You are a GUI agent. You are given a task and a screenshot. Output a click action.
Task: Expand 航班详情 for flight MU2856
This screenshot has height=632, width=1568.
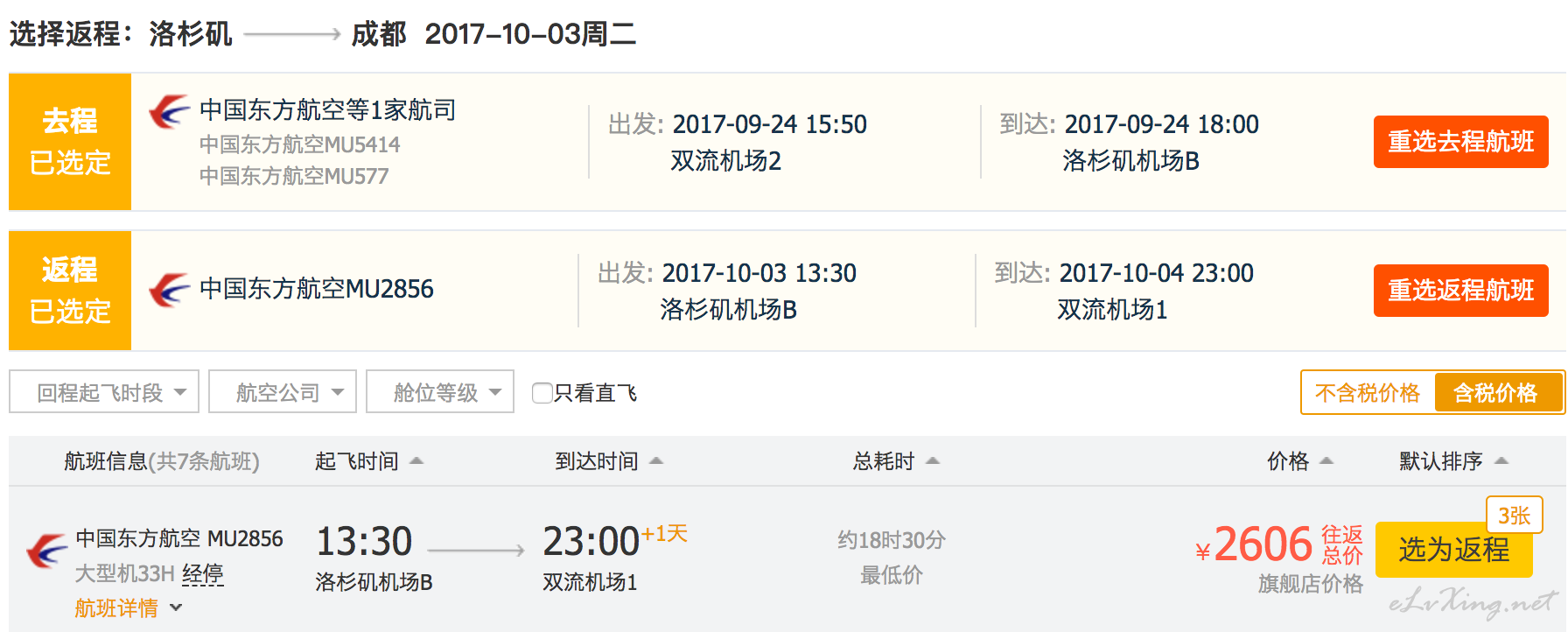[129, 607]
